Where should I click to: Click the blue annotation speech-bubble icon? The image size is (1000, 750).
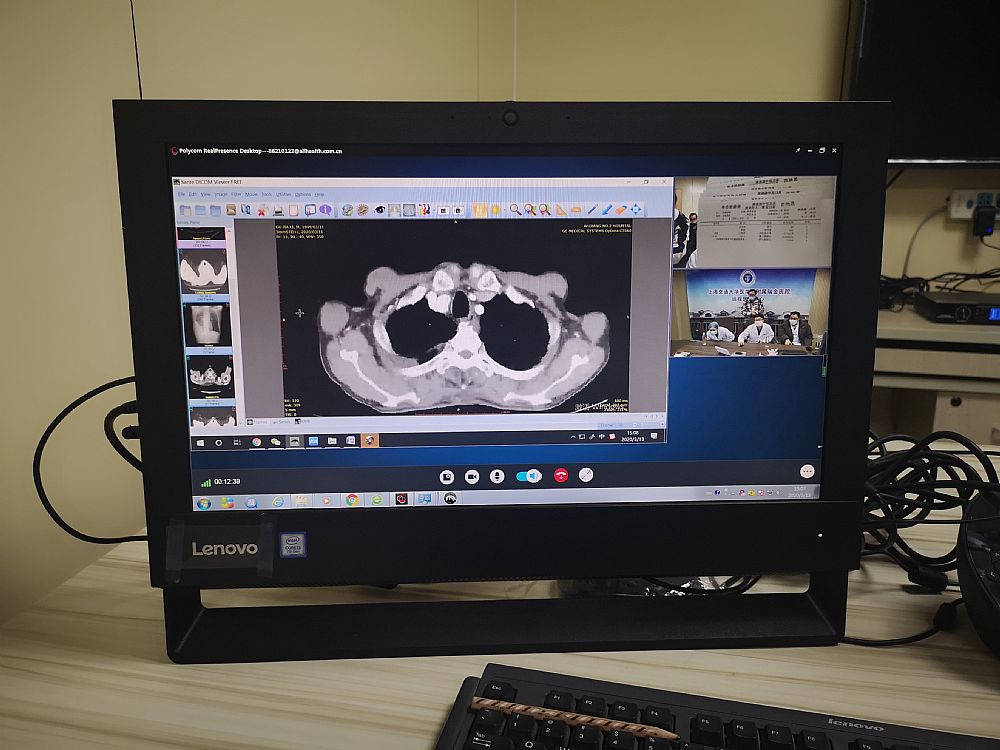coord(310,209)
